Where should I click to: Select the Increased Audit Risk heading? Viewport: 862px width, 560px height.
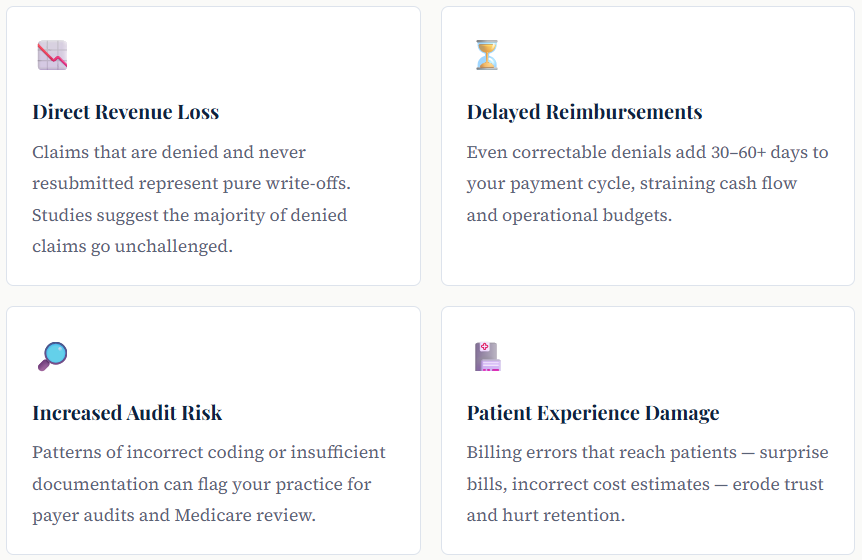click(x=127, y=413)
